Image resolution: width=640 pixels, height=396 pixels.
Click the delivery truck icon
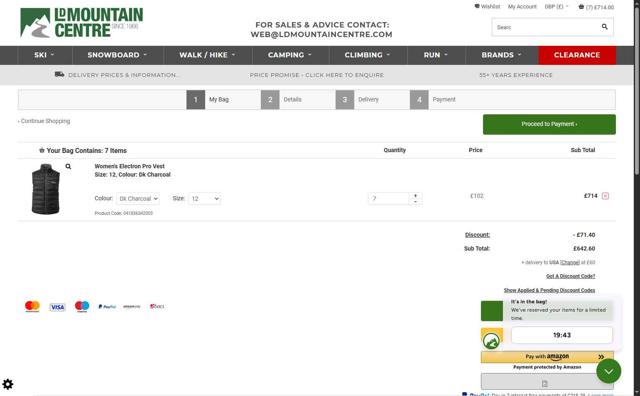click(x=60, y=74)
